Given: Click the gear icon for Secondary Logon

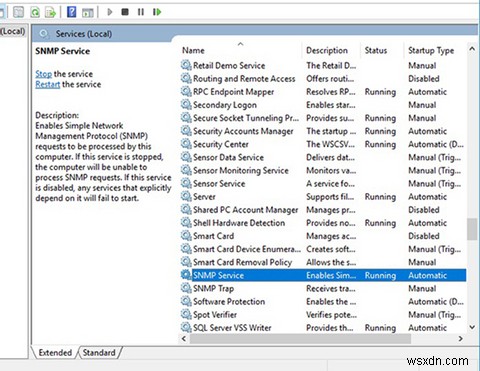Looking at the screenshot, I should coord(186,105).
